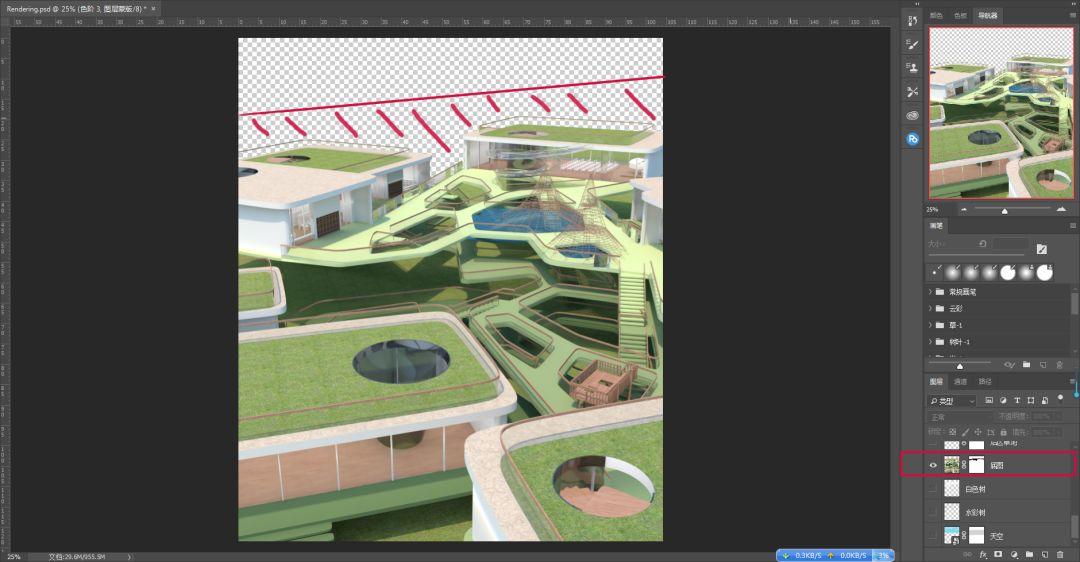Select the 底图 layer image thumbnail
The image size is (1080, 562).
pos(951,466)
